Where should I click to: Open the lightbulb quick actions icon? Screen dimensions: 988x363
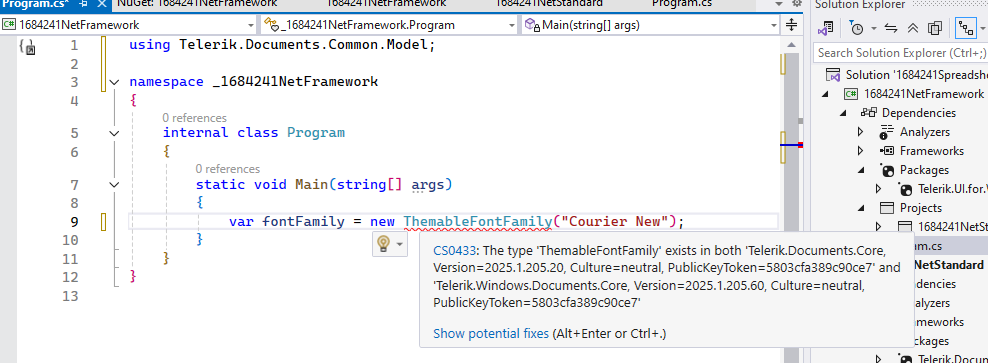(x=383, y=243)
